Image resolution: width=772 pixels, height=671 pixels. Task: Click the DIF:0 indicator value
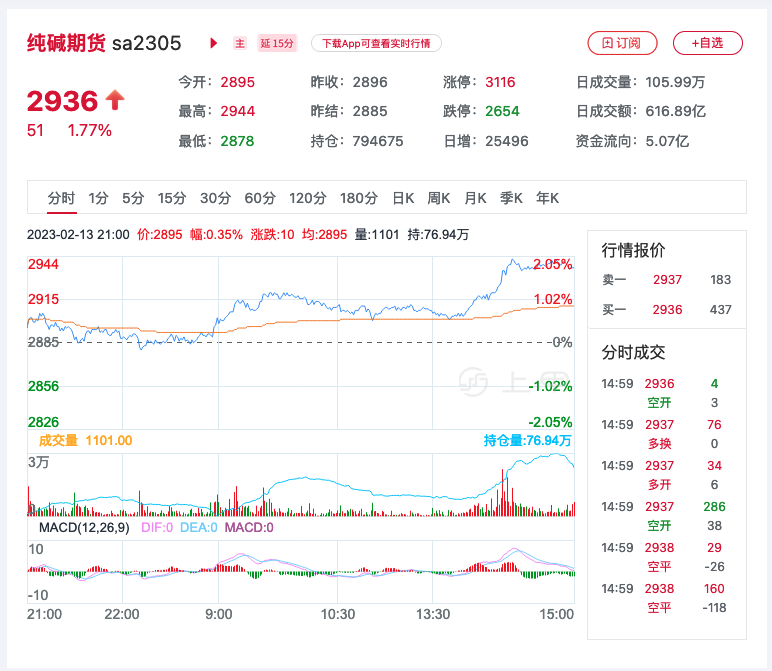157,528
